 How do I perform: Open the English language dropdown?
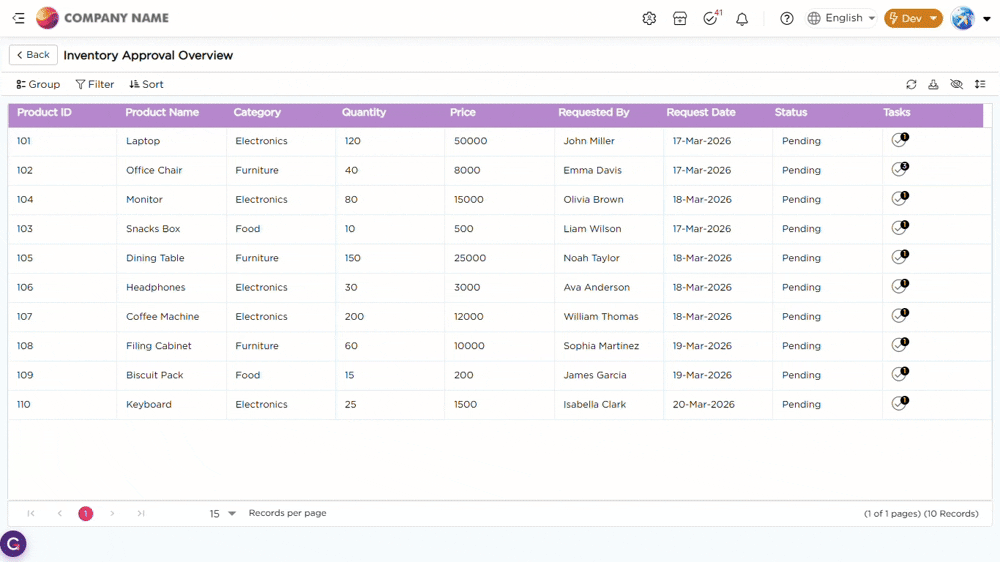842,18
